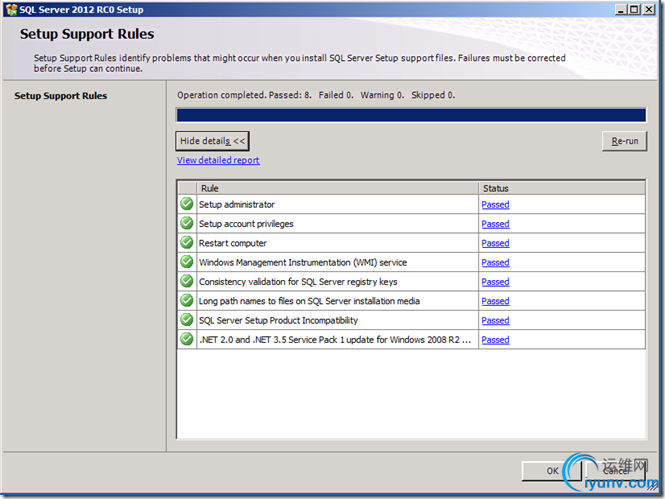Collapse details with Hide details button
665x499 pixels.
[x=212, y=141]
